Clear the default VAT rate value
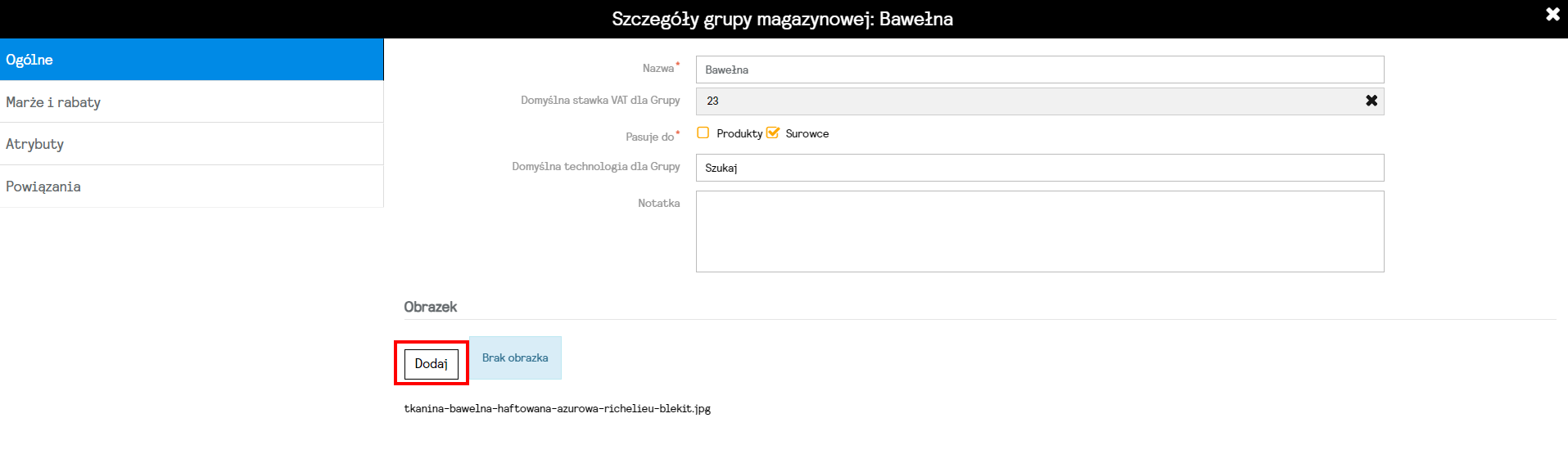Viewport: 1568px width, 454px height. pyautogui.click(x=1371, y=101)
